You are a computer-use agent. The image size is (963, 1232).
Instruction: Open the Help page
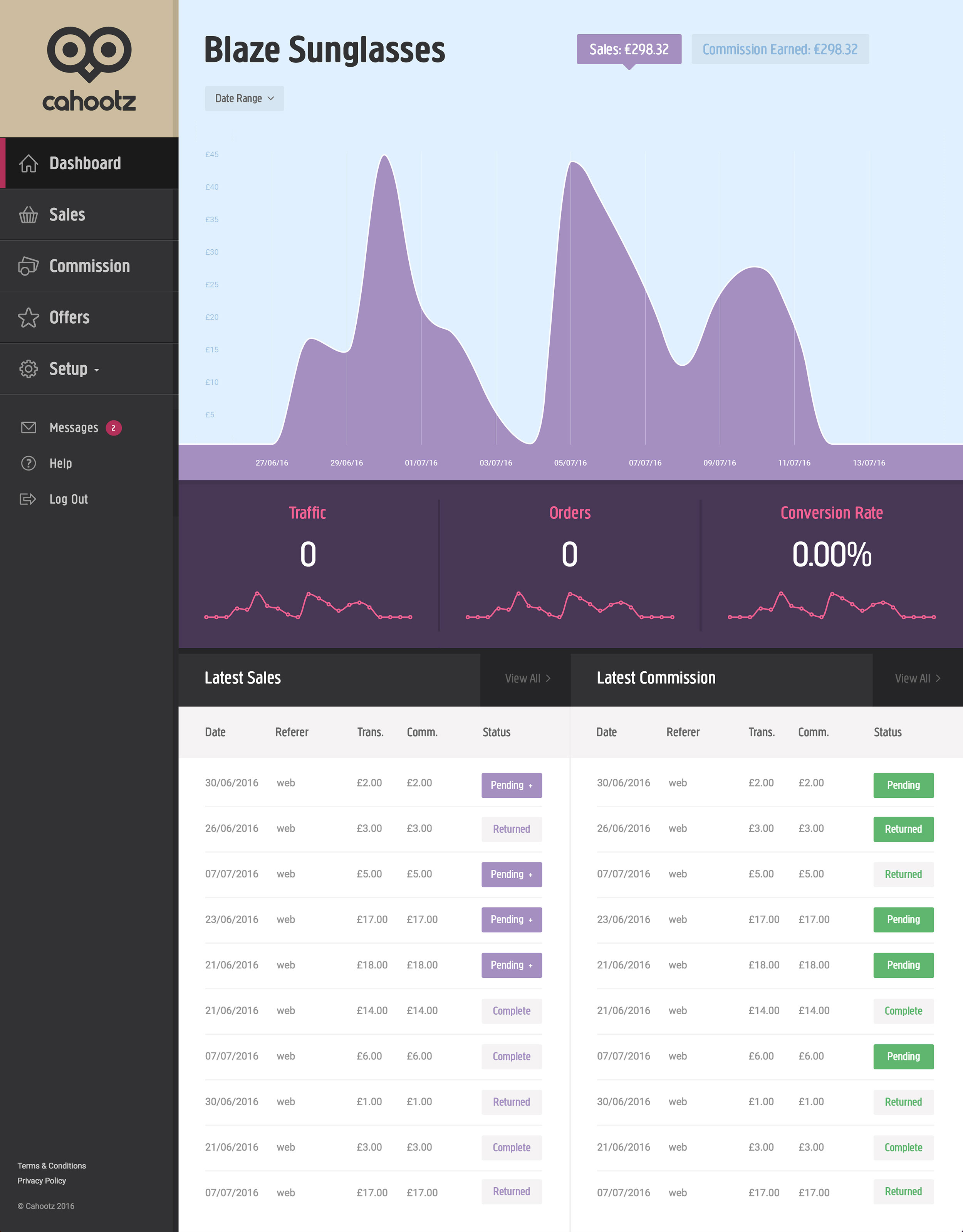click(60, 463)
